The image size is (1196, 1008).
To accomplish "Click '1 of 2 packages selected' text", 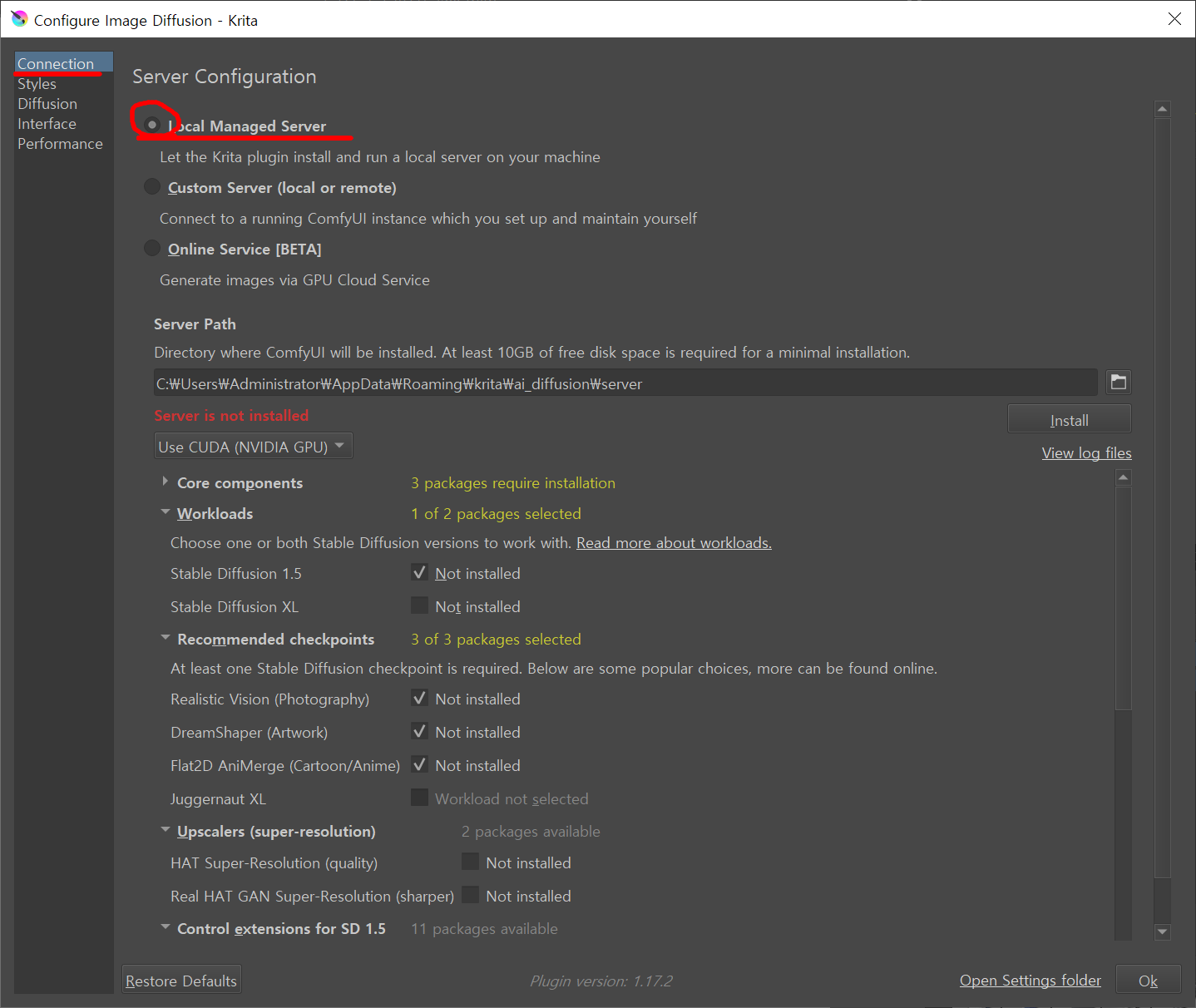I will pyautogui.click(x=496, y=513).
